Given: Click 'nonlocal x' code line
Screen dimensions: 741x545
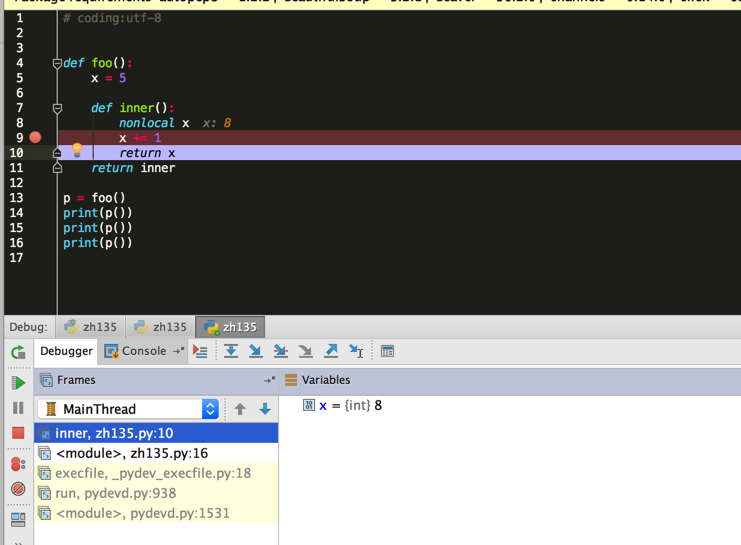Looking at the screenshot, I should point(154,123).
